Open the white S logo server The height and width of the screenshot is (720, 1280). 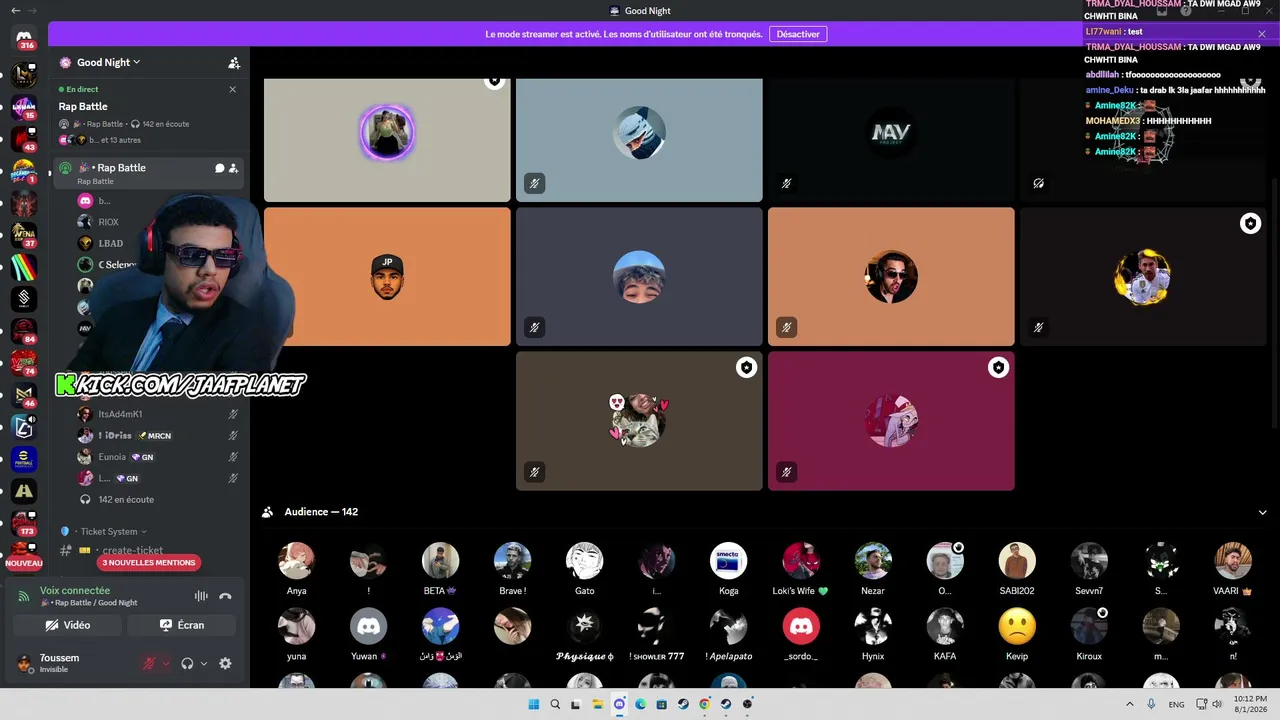pyautogui.click(x=24, y=299)
